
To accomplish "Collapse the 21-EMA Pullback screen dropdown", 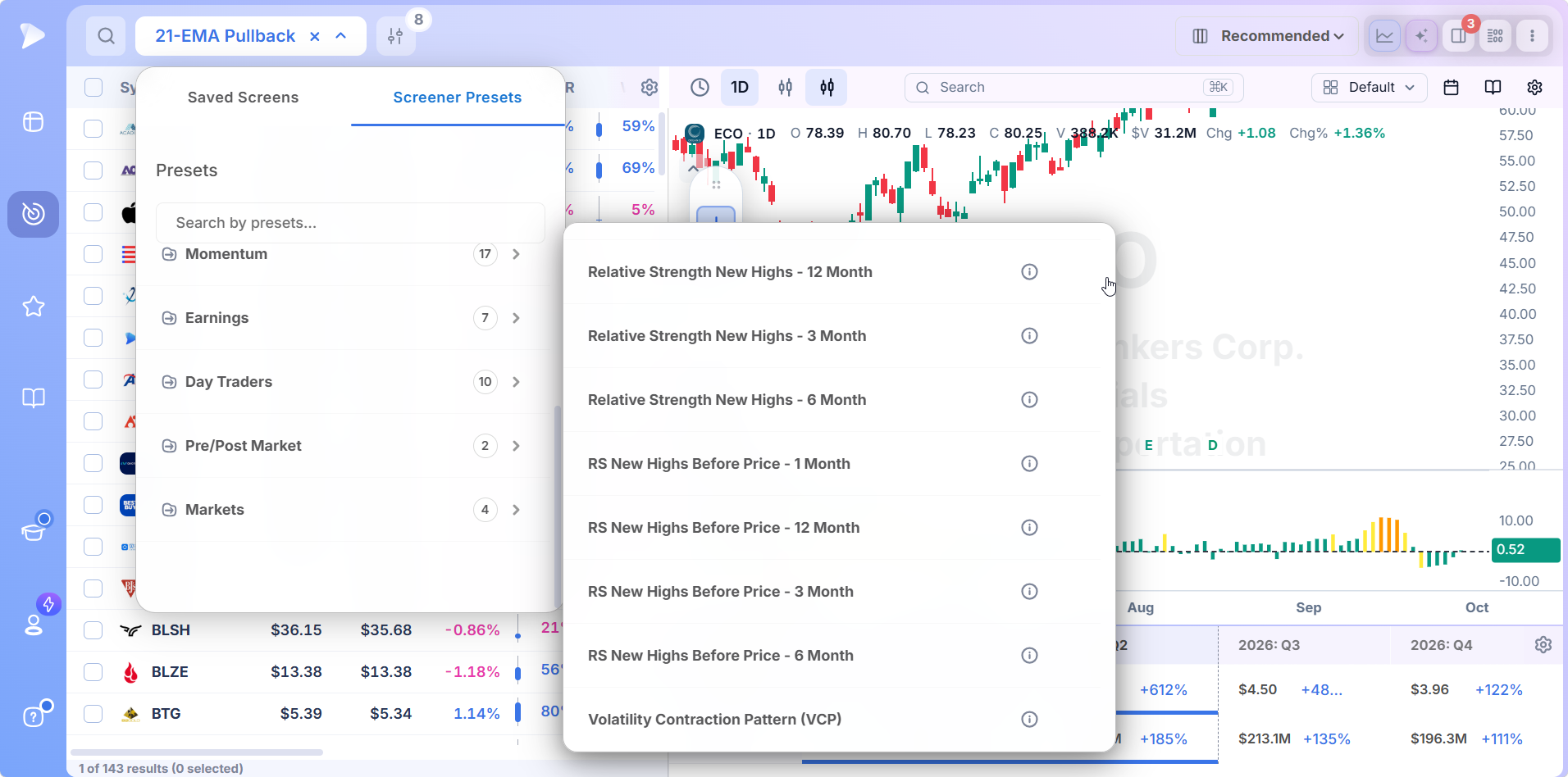I will coord(341,36).
